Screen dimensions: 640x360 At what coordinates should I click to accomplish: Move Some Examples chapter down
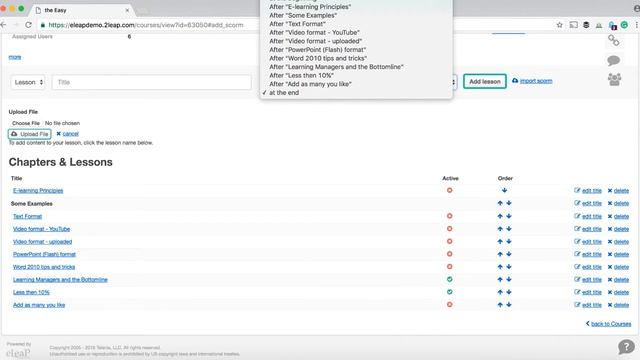click(x=509, y=203)
